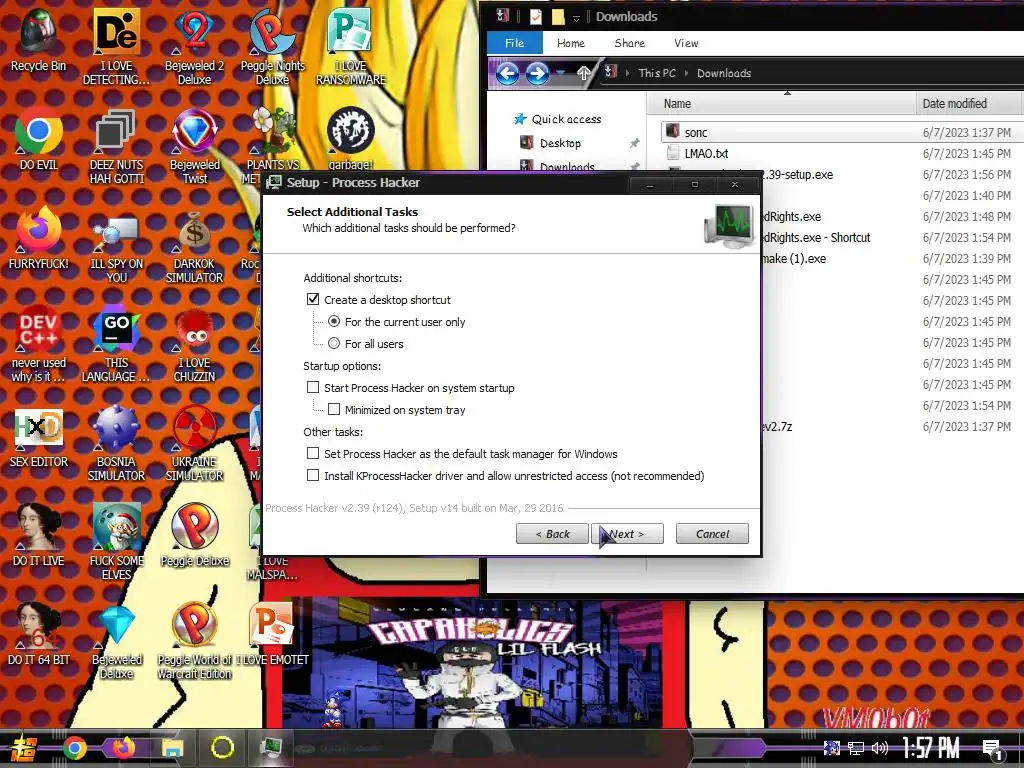
Task: Select the Peggle Nights Deluxe desktop icon
Action: coord(272,46)
